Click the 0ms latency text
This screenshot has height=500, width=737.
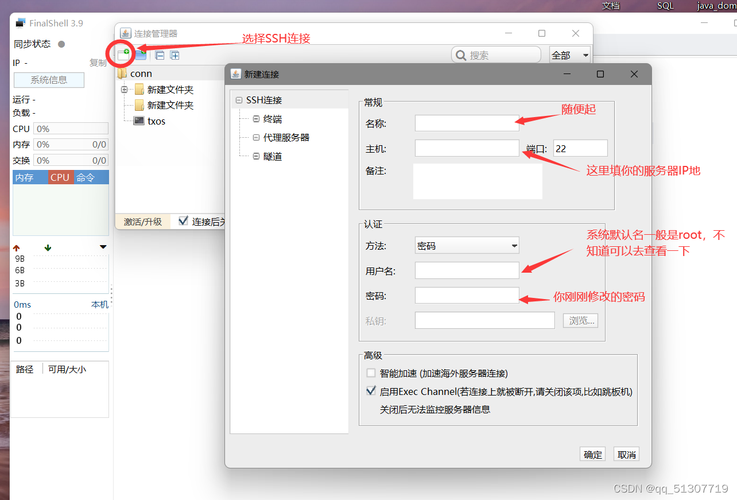(22, 305)
